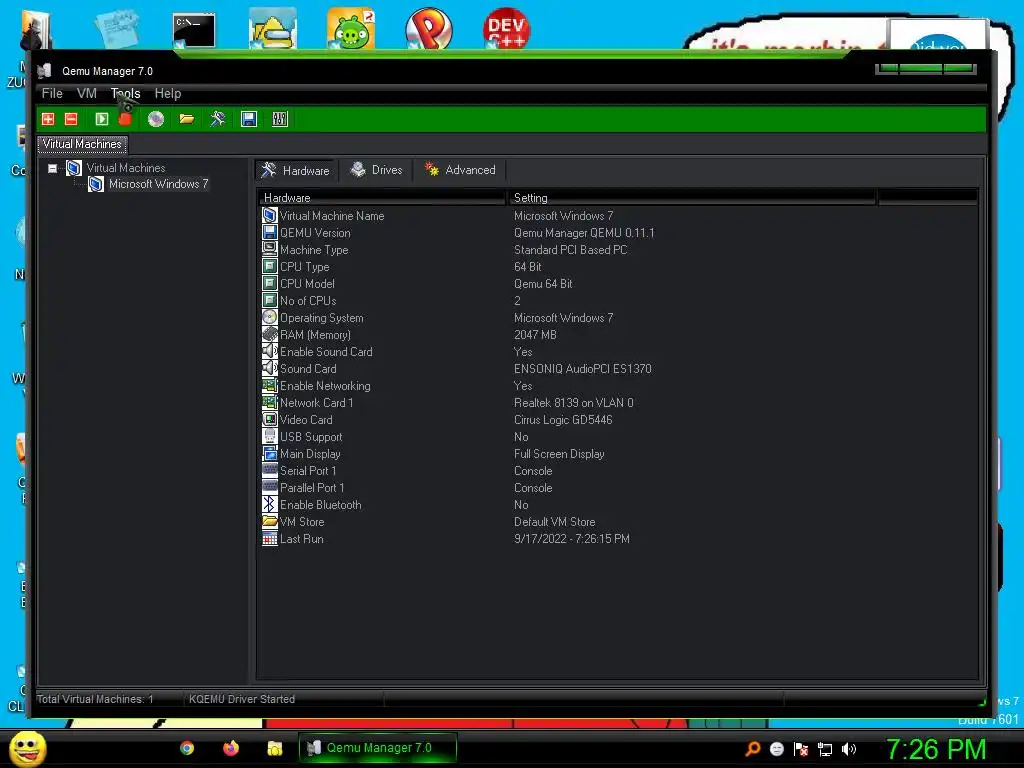Switch to the Hardware tab
Screen dimensions: 1024x768
295,170
